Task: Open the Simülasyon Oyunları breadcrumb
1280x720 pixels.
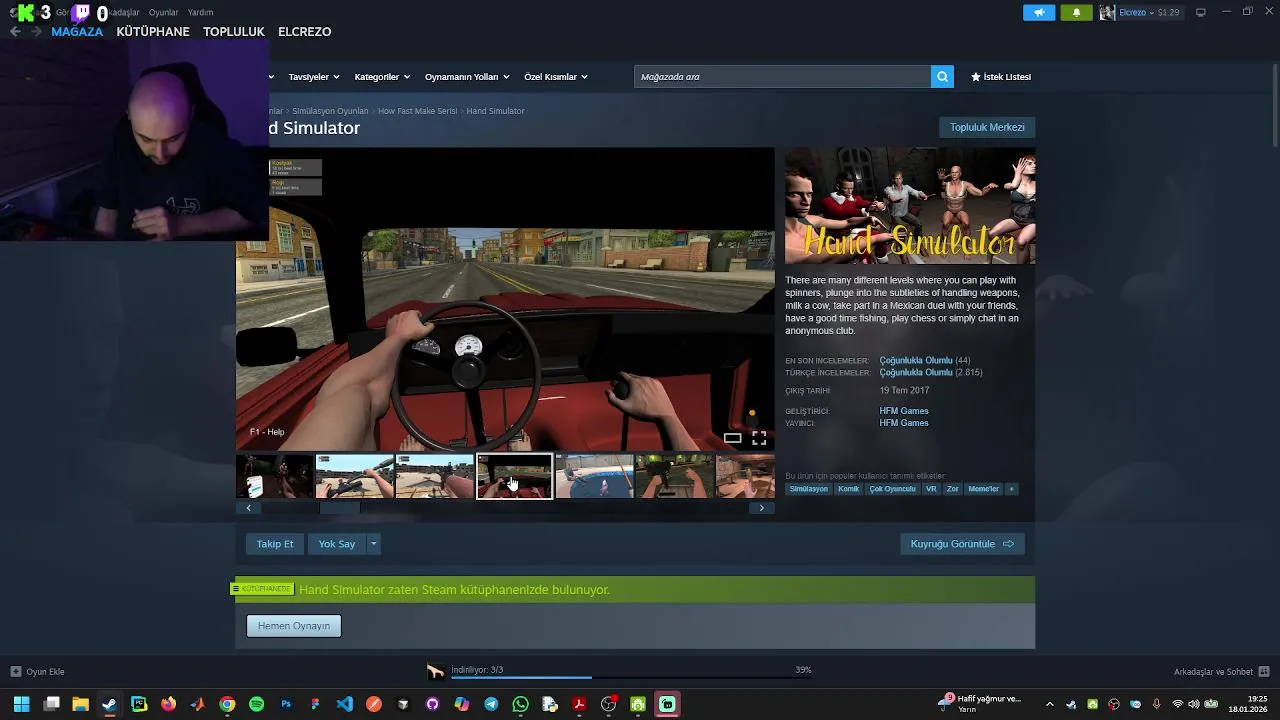Action: pos(330,111)
